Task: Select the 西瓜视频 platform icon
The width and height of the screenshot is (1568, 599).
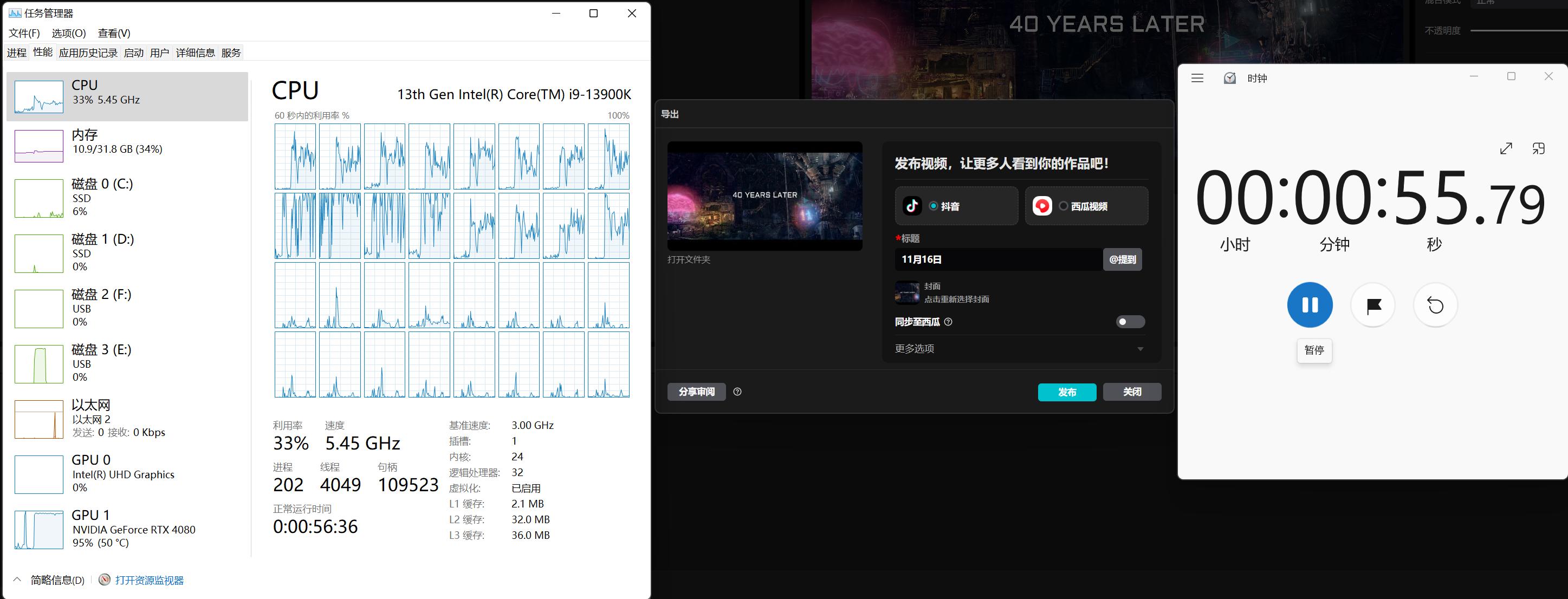Action: 1042,206
